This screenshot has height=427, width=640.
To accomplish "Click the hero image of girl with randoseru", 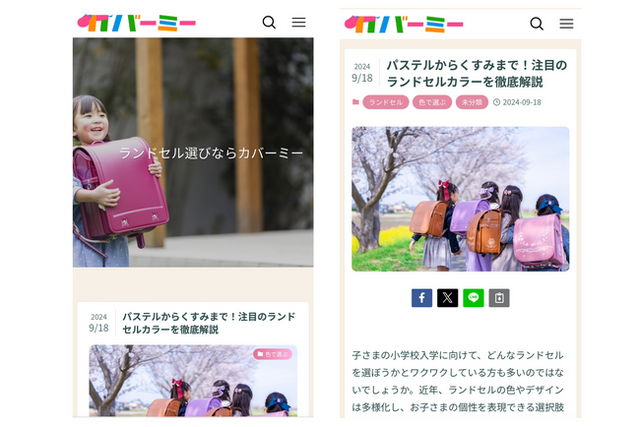I will 193,152.
